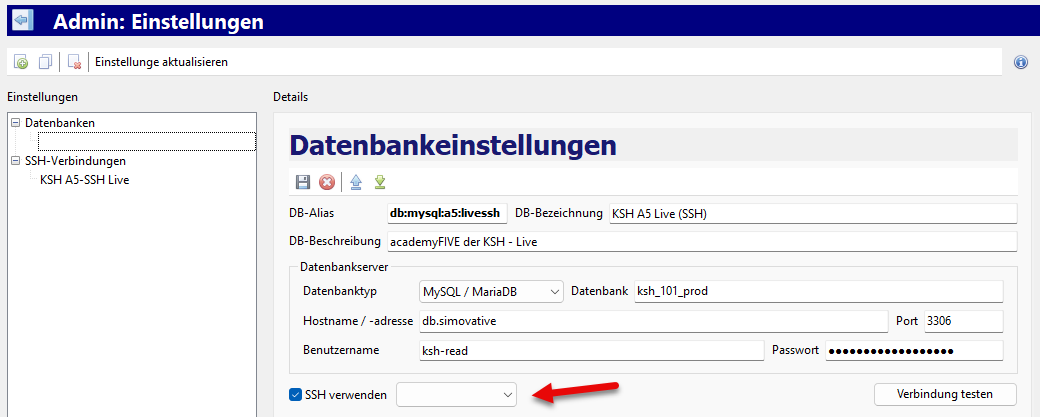Click the delete setting icon in the top toolbar

point(74,62)
